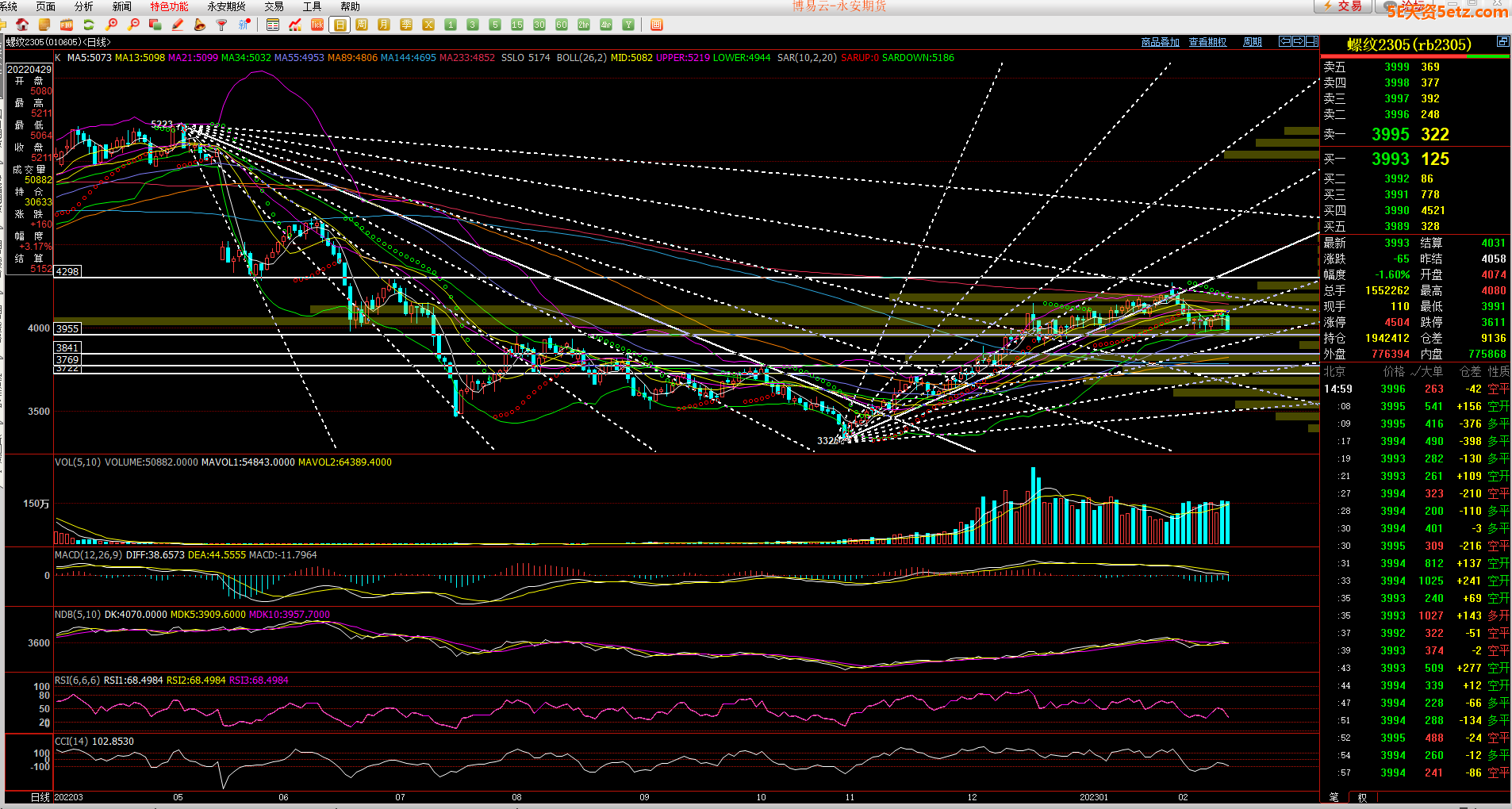Viewport: 1512px width, 809px height.
Task: Select the red pencil drawing tool
Action: click(x=178, y=25)
